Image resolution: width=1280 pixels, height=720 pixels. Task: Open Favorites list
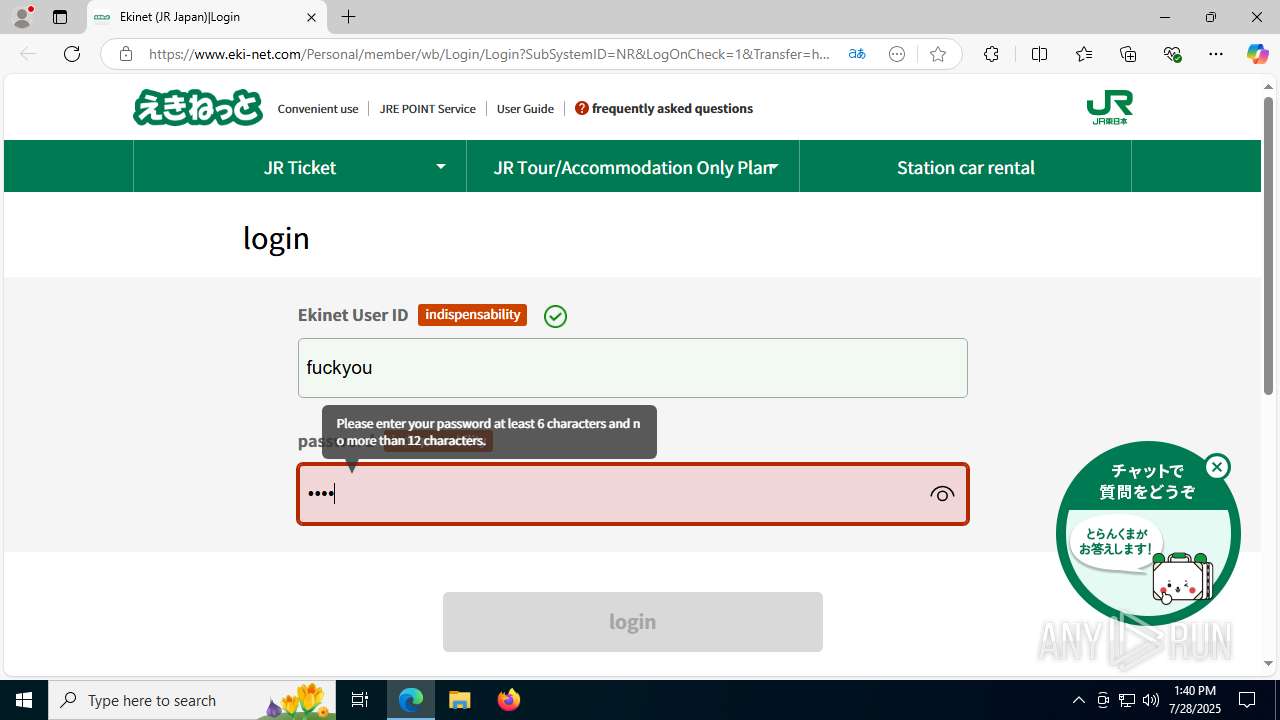pos(1084,54)
